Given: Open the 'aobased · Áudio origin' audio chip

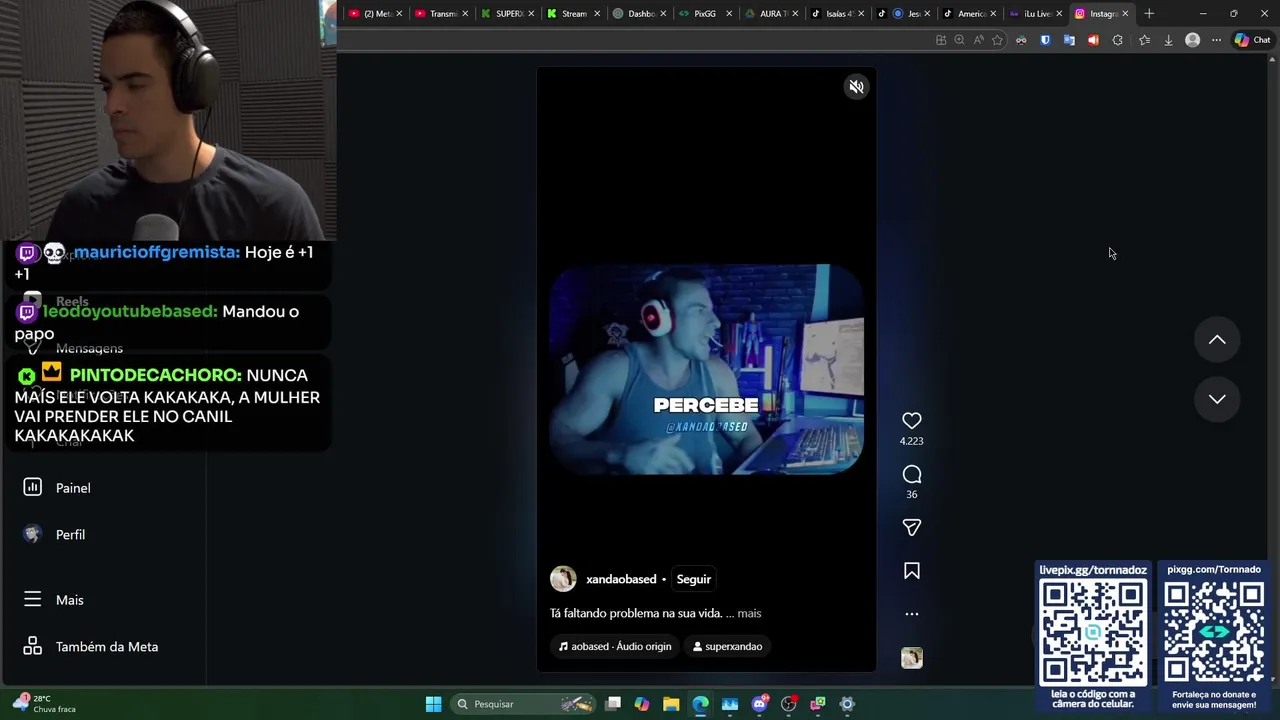Looking at the screenshot, I should click(615, 646).
